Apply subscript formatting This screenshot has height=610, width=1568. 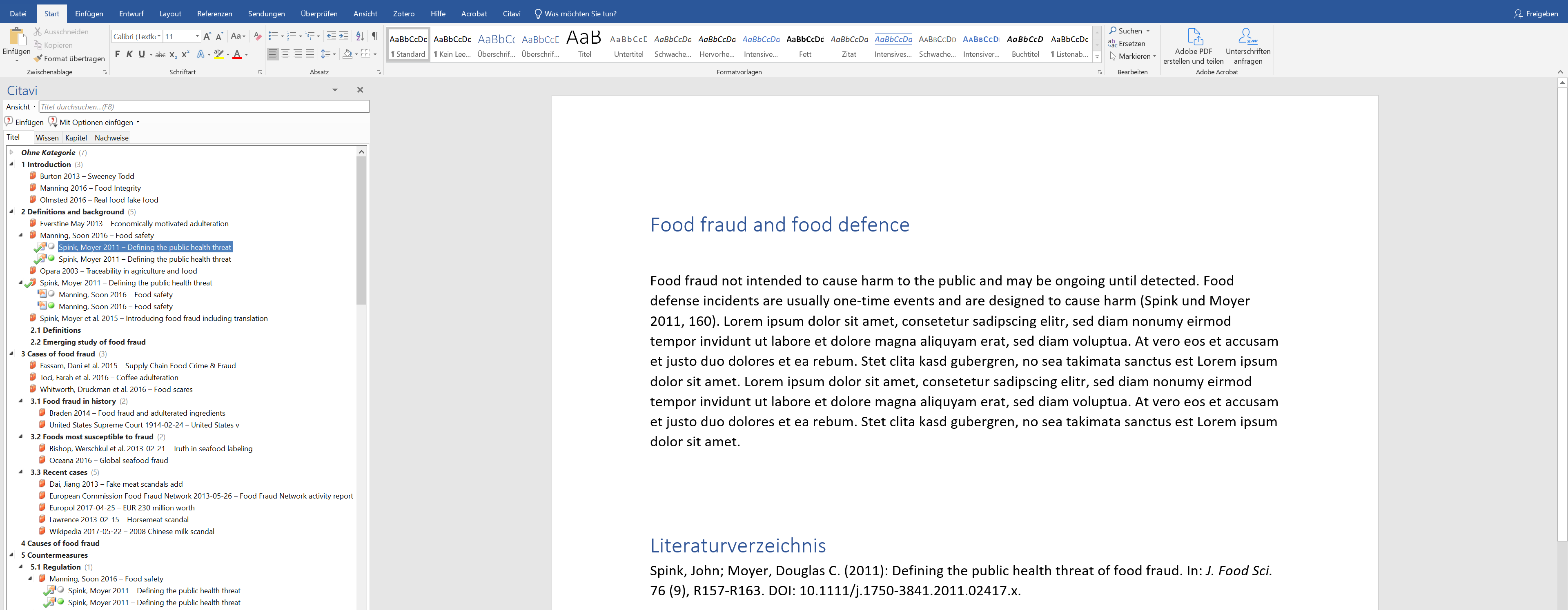coord(173,54)
